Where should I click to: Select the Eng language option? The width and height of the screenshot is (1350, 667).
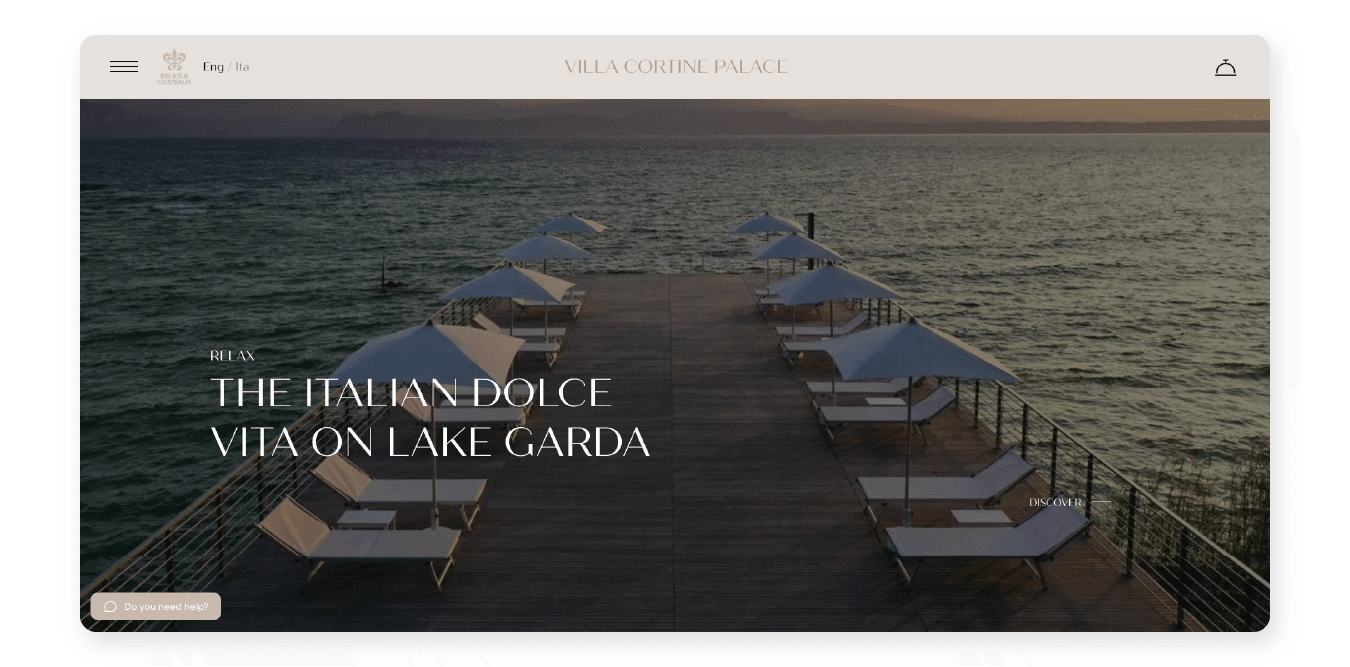coord(213,67)
